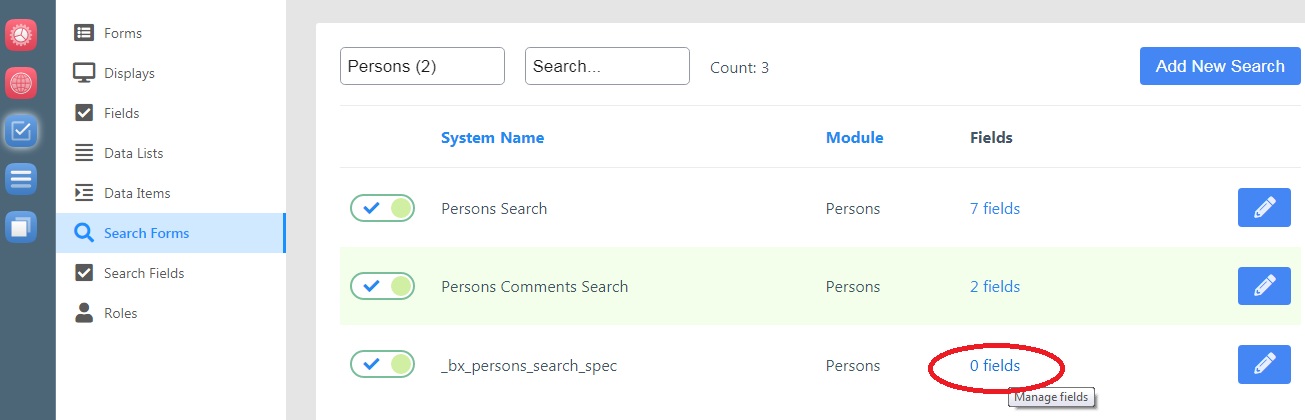This screenshot has width=1305, height=420.
Task: Click edit pencil for _bx_persons_search_spec
Action: pyautogui.click(x=1264, y=364)
